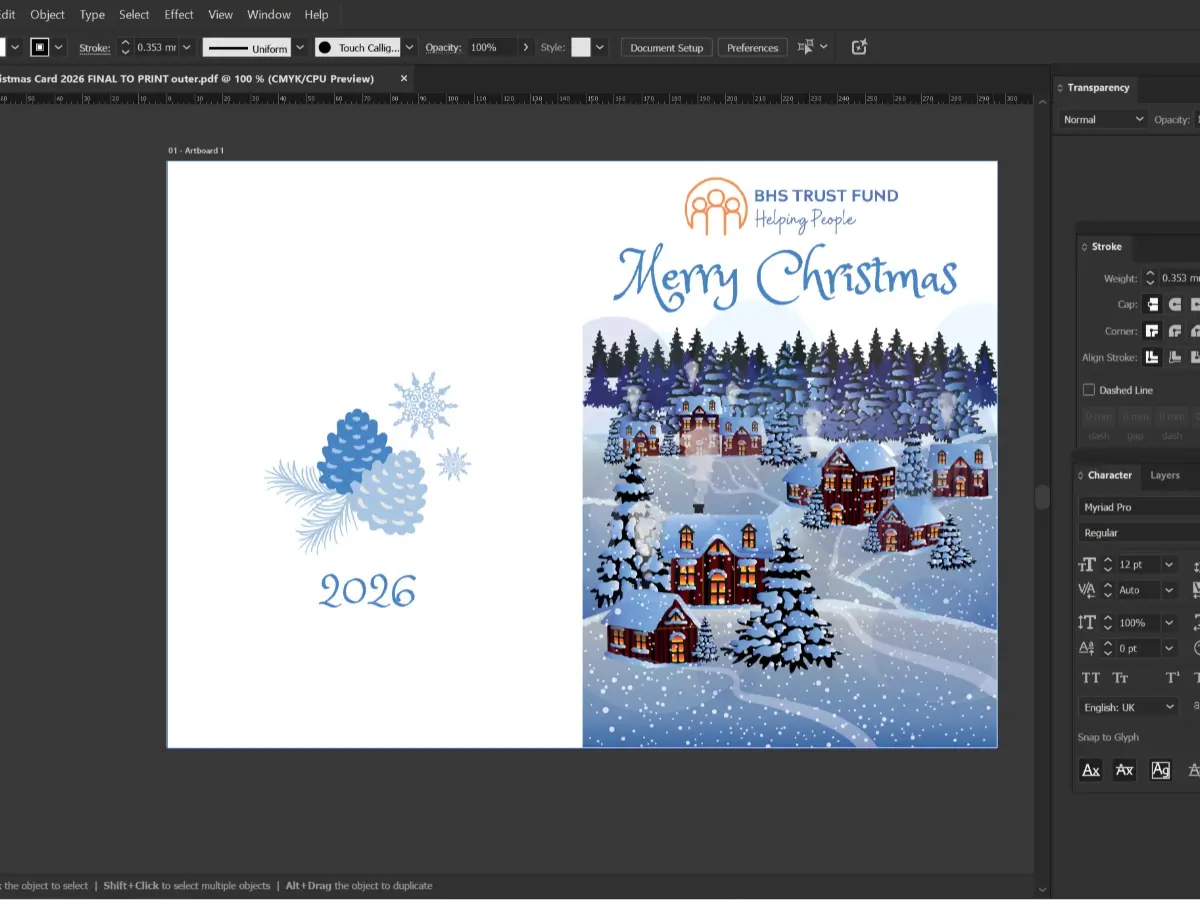The width and height of the screenshot is (1200, 900).
Task: Select the butt cap stroke icon
Action: point(1152,304)
